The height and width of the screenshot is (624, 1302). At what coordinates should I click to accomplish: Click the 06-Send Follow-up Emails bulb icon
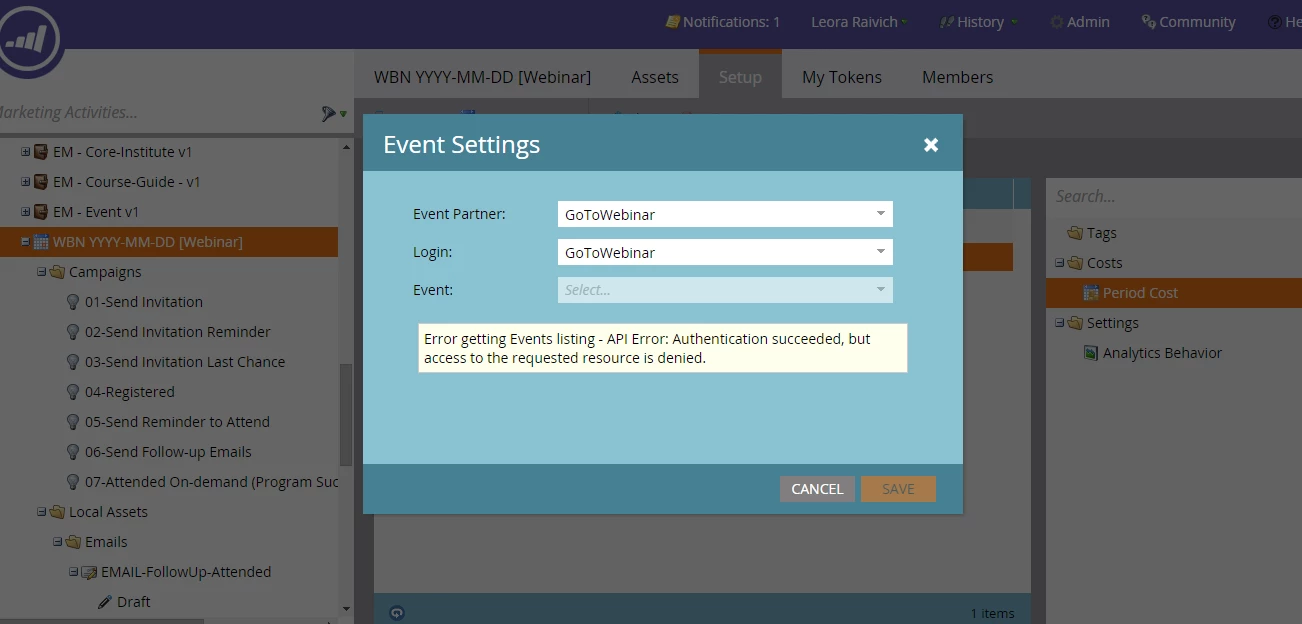(x=73, y=452)
